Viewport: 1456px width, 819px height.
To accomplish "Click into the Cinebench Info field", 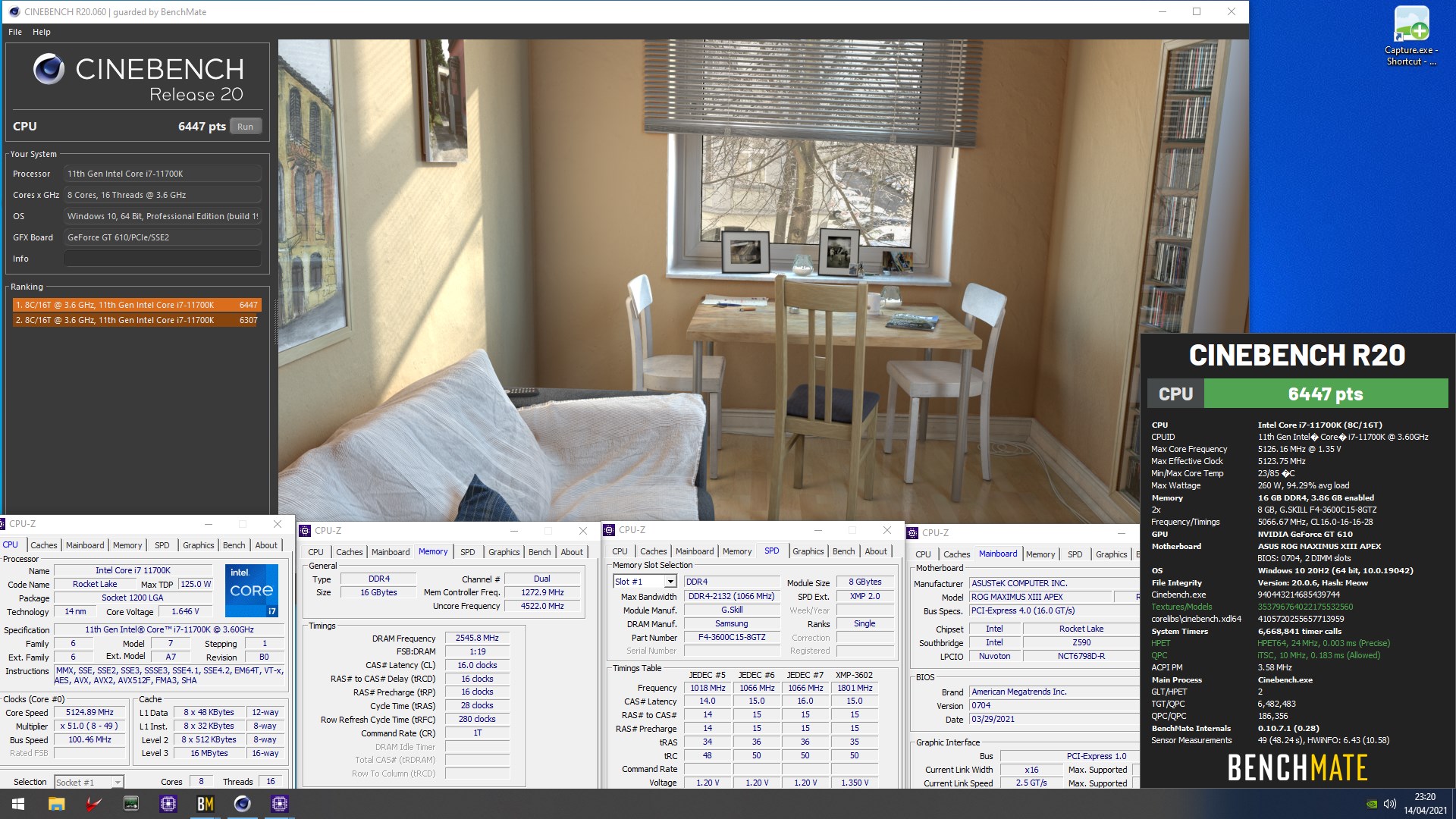I will (x=163, y=259).
